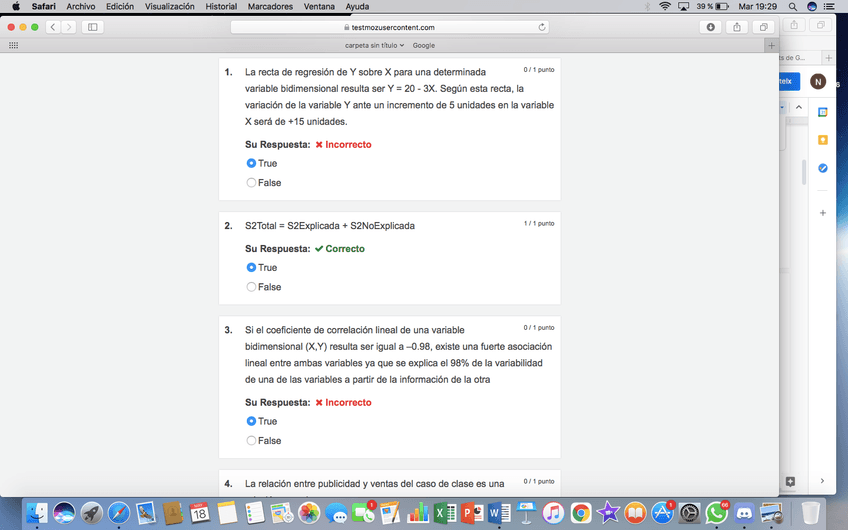The width and height of the screenshot is (848, 530).
Task: Hide the side panel with the right chevron
Action: pyautogui.click(x=822, y=481)
